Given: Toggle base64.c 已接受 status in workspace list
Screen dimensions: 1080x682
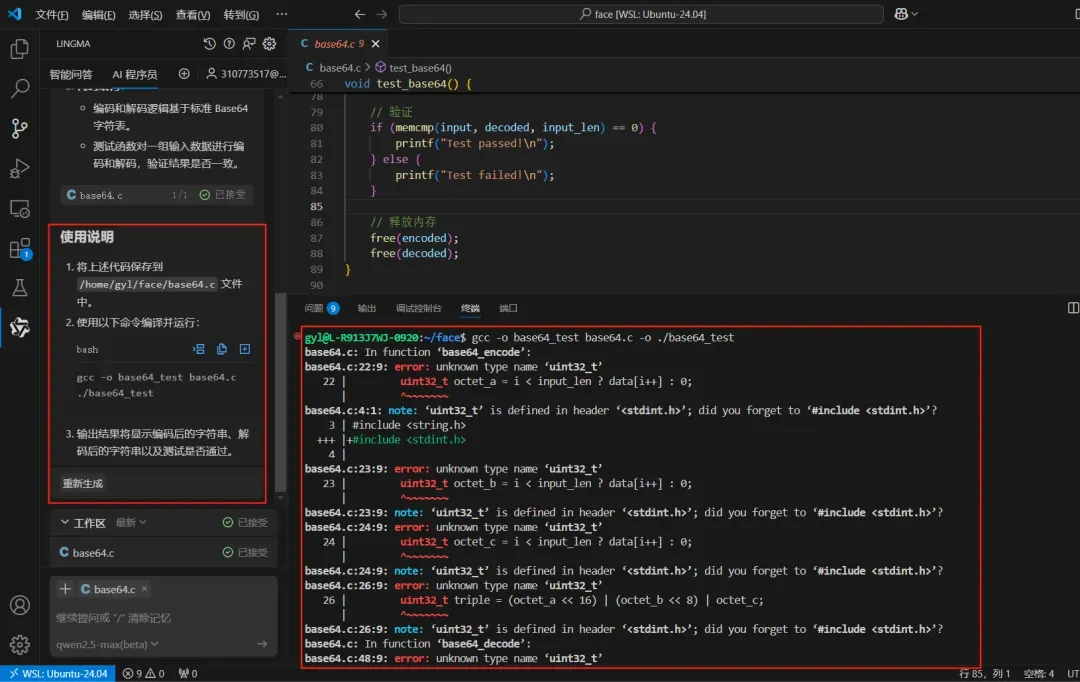Looking at the screenshot, I should (x=245, y=552).
